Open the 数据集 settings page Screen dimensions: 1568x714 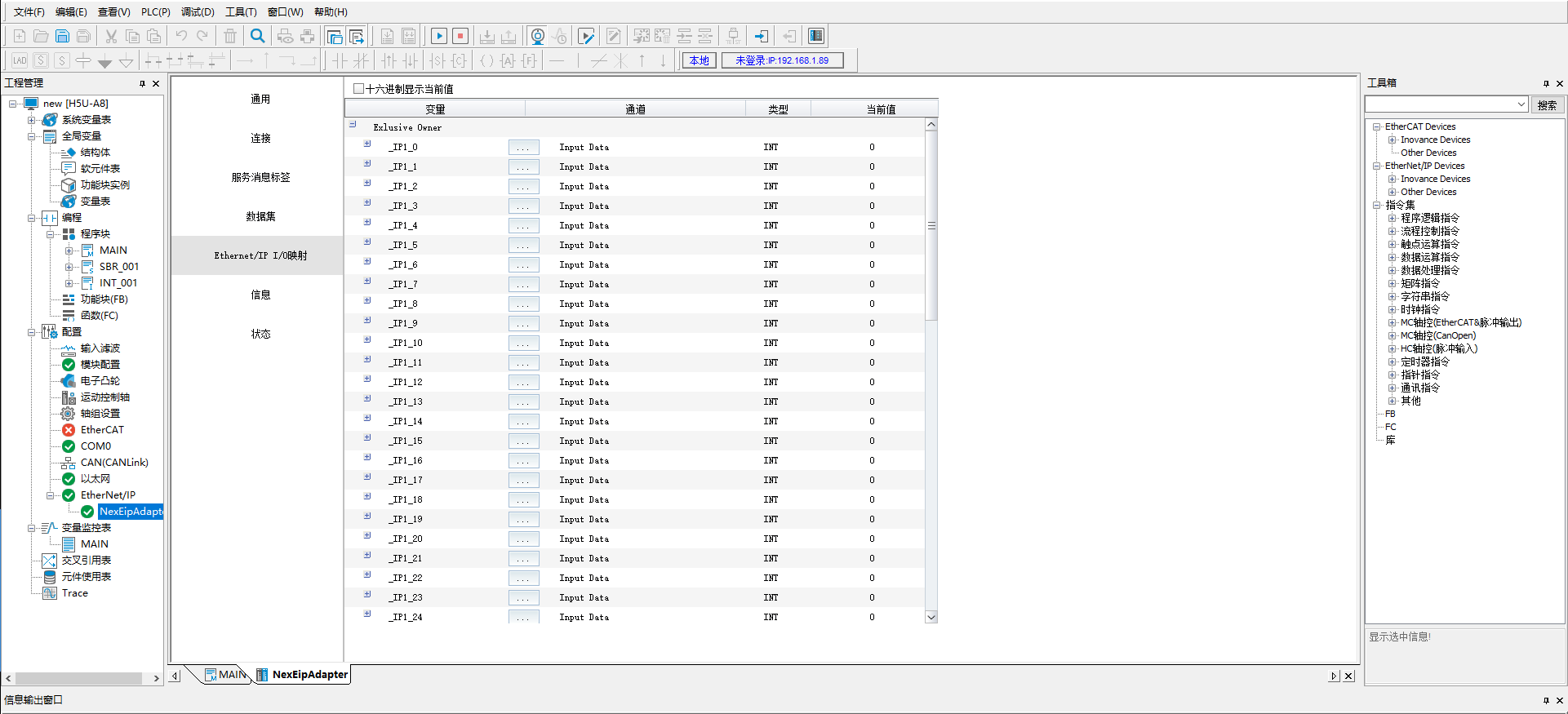pyautogui.click(x=260, y=217)
